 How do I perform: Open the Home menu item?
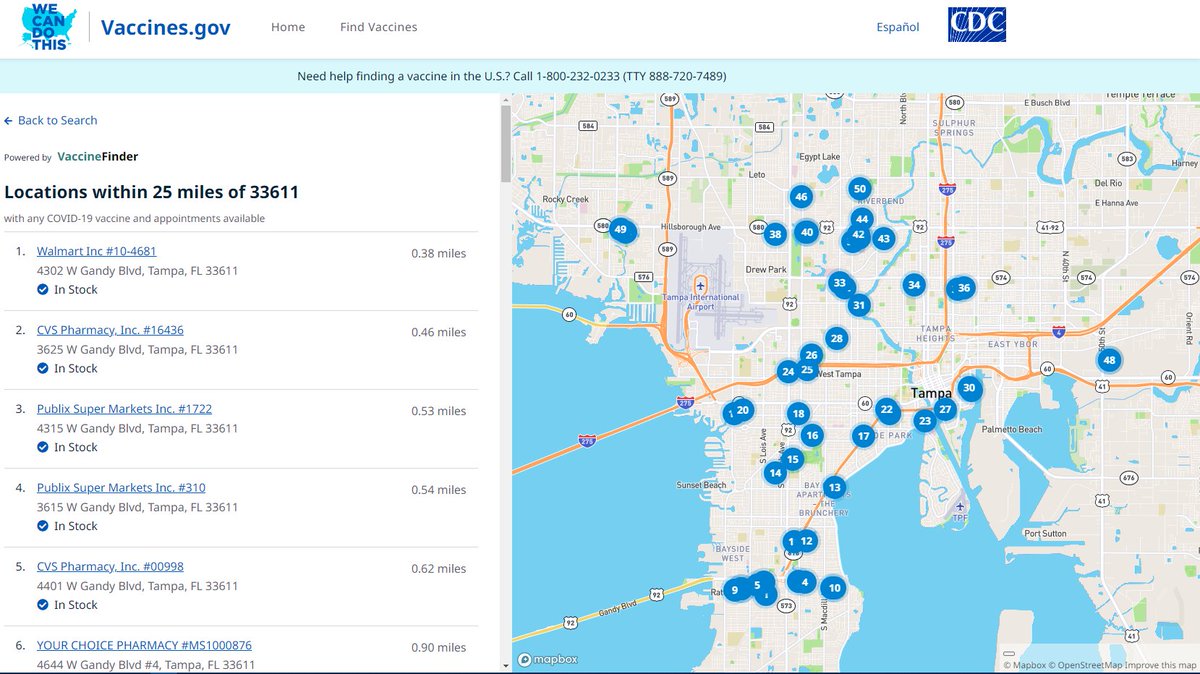point(288,27)
